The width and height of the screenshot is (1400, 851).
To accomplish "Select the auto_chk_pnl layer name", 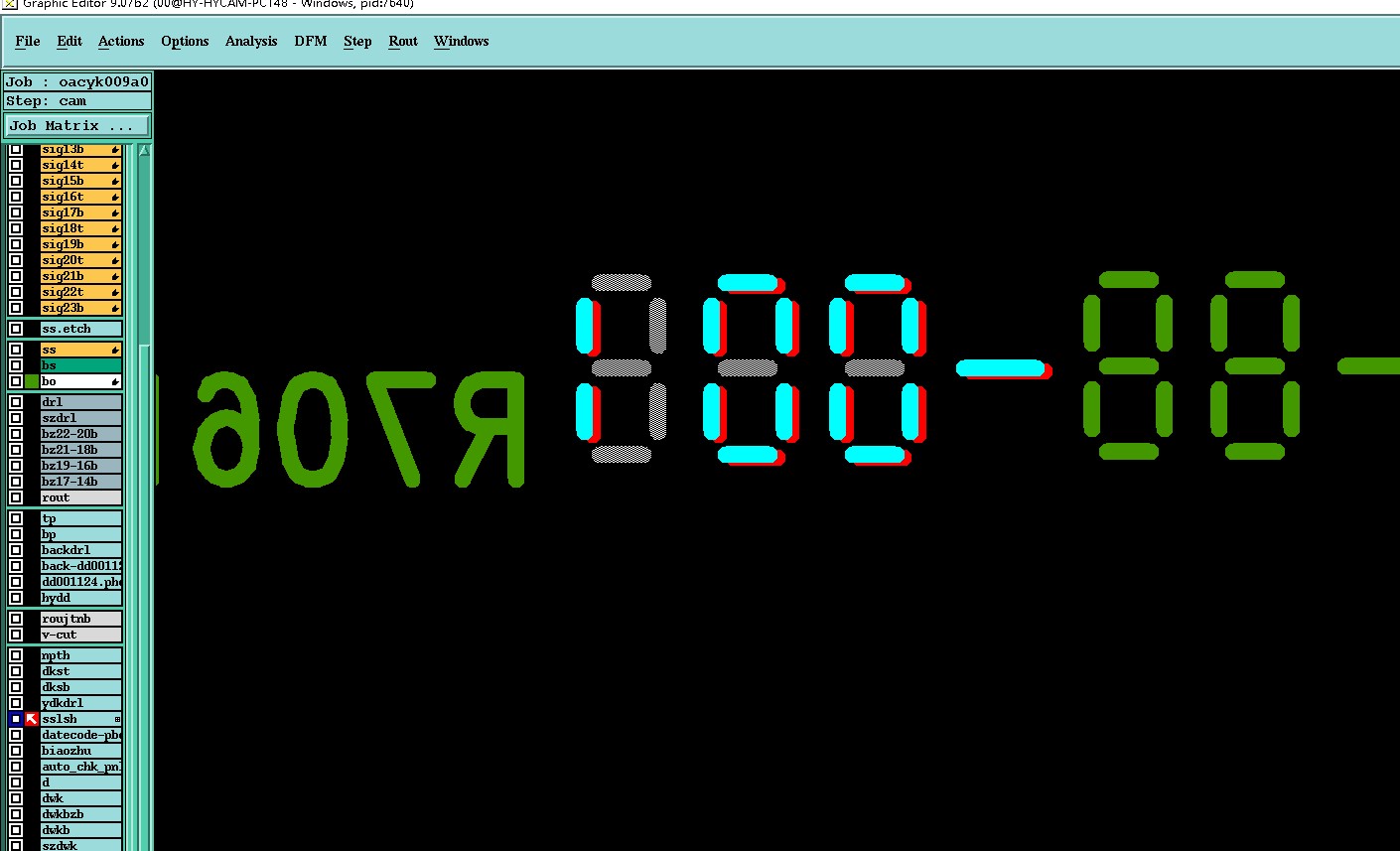I will [x=81, y=767].
